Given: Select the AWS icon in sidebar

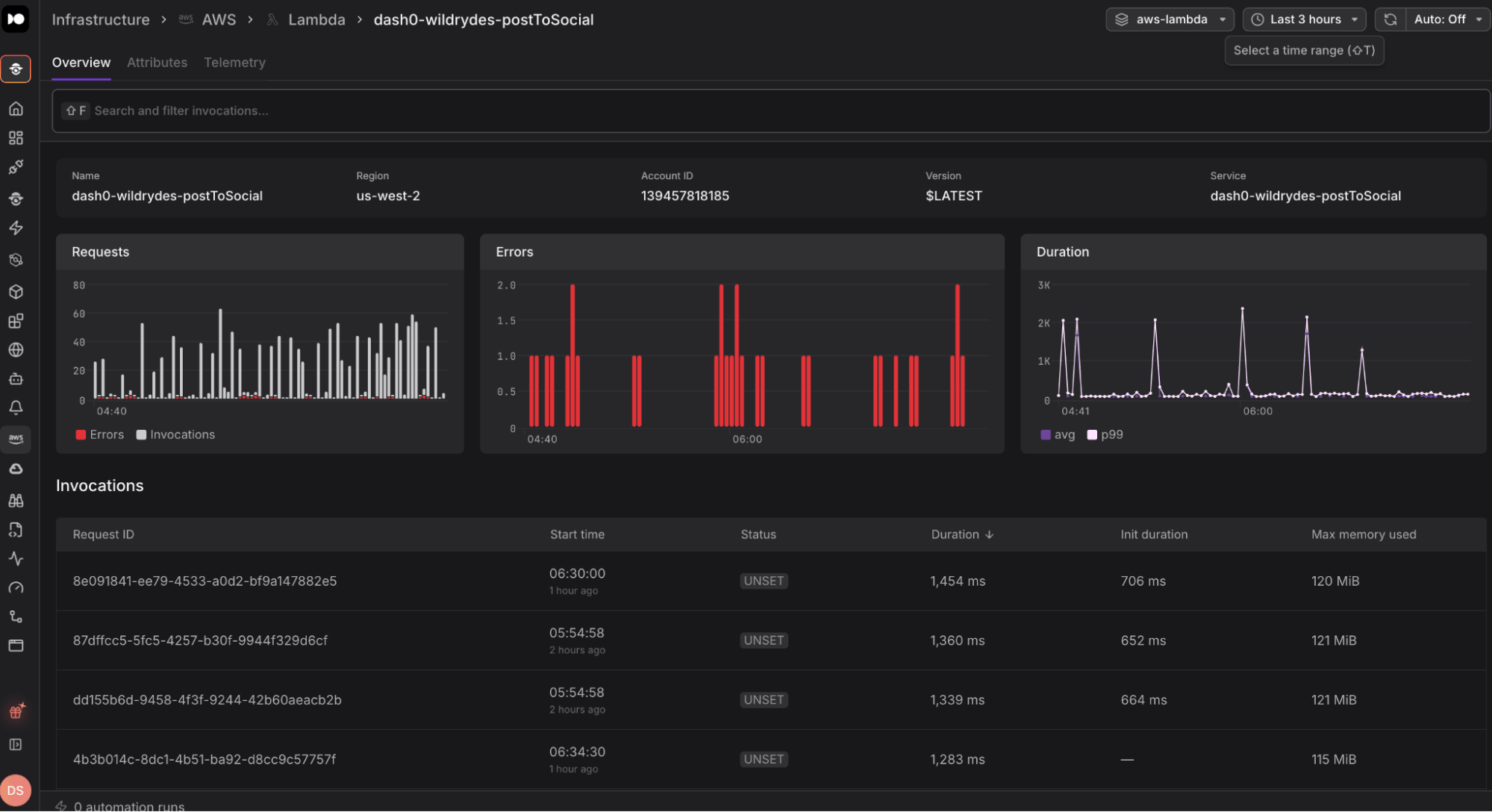Looking at the screenshot, I should (x=16, y=439).
